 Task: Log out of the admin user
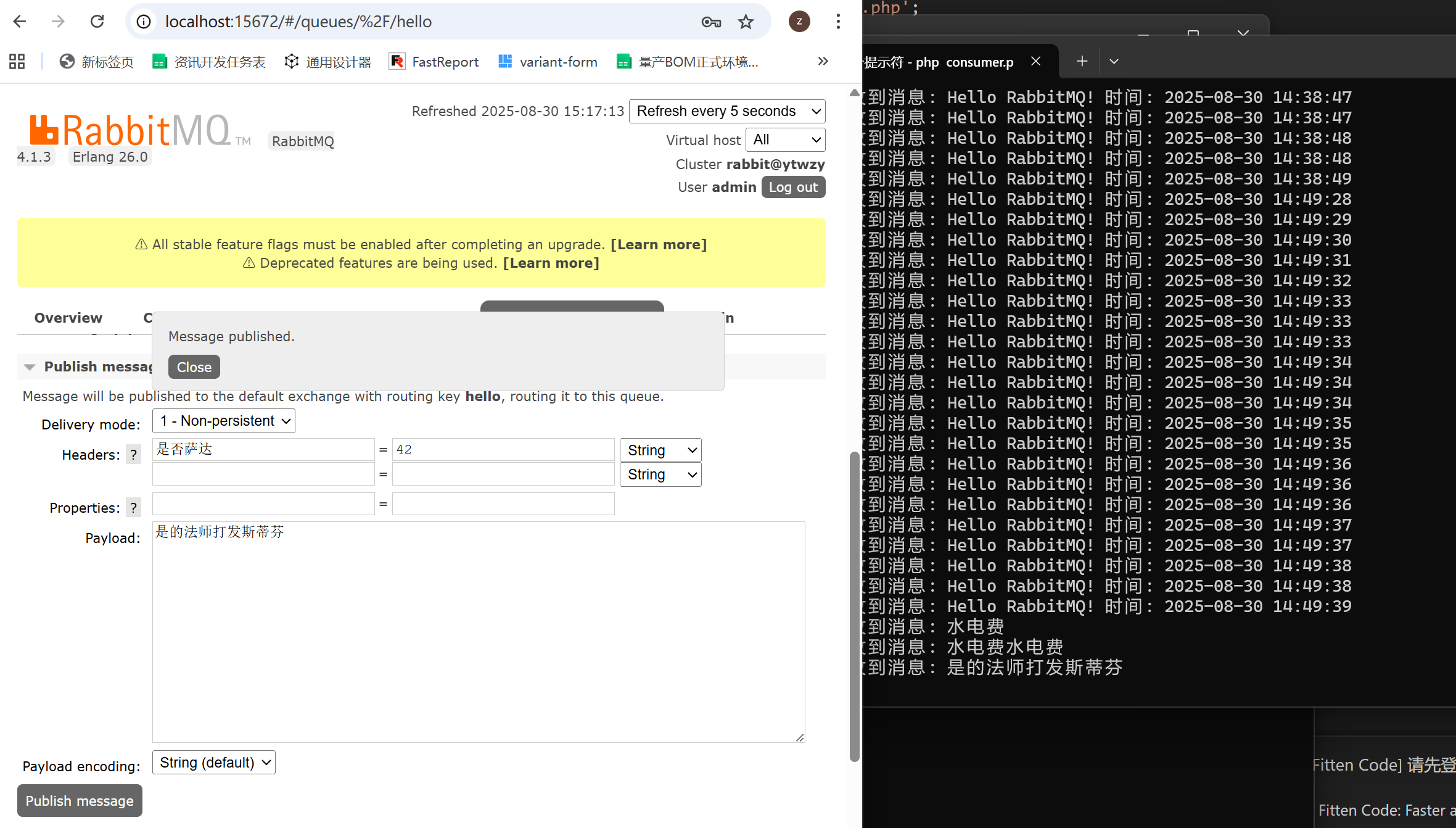[793, 187]
